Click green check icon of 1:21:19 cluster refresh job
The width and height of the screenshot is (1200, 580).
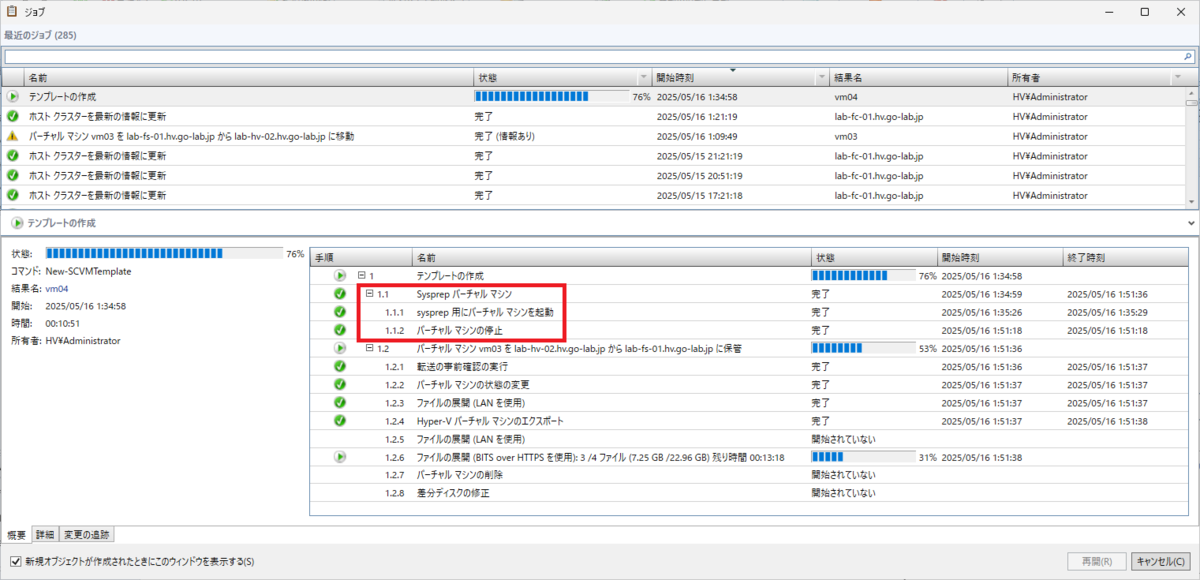(13, 116)
